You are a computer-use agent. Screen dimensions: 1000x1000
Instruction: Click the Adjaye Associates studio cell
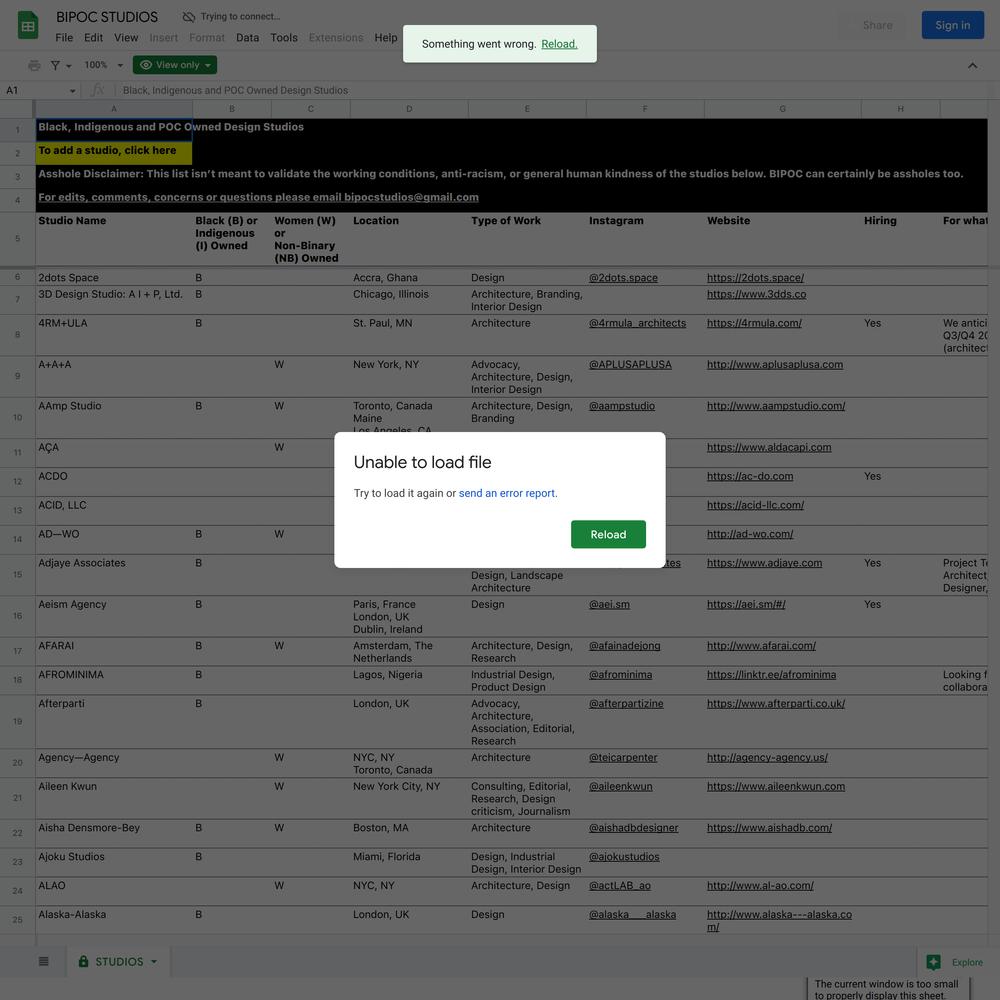pyautogui.click(x=114, y=575)
